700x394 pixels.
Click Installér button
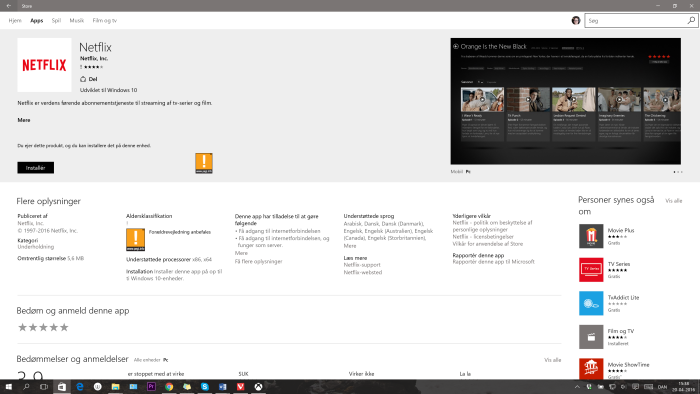pos(36,168)
